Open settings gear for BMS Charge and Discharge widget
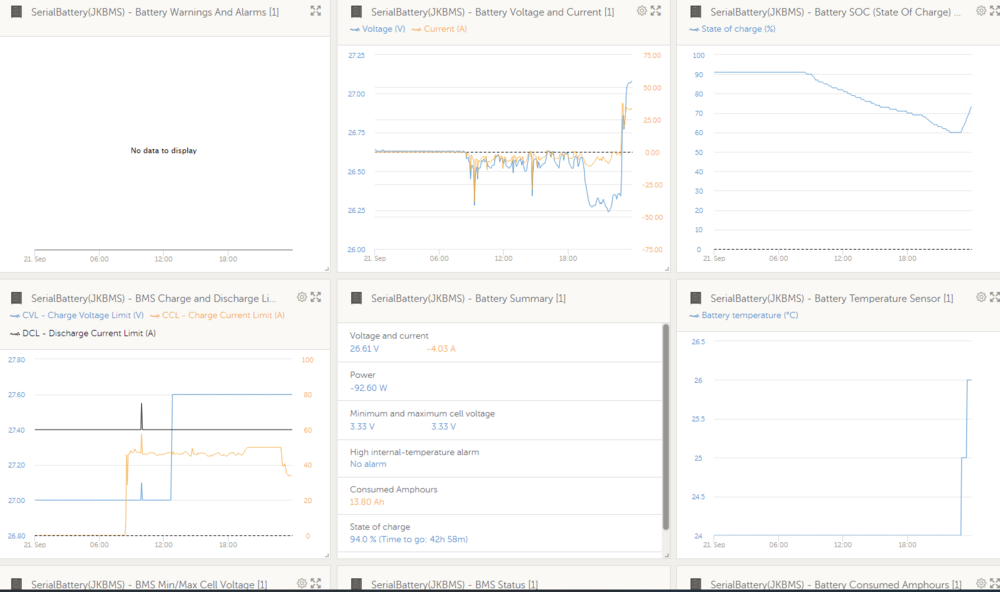Image resolution: width=1000 pixels, height=592 pixels. 302,297
